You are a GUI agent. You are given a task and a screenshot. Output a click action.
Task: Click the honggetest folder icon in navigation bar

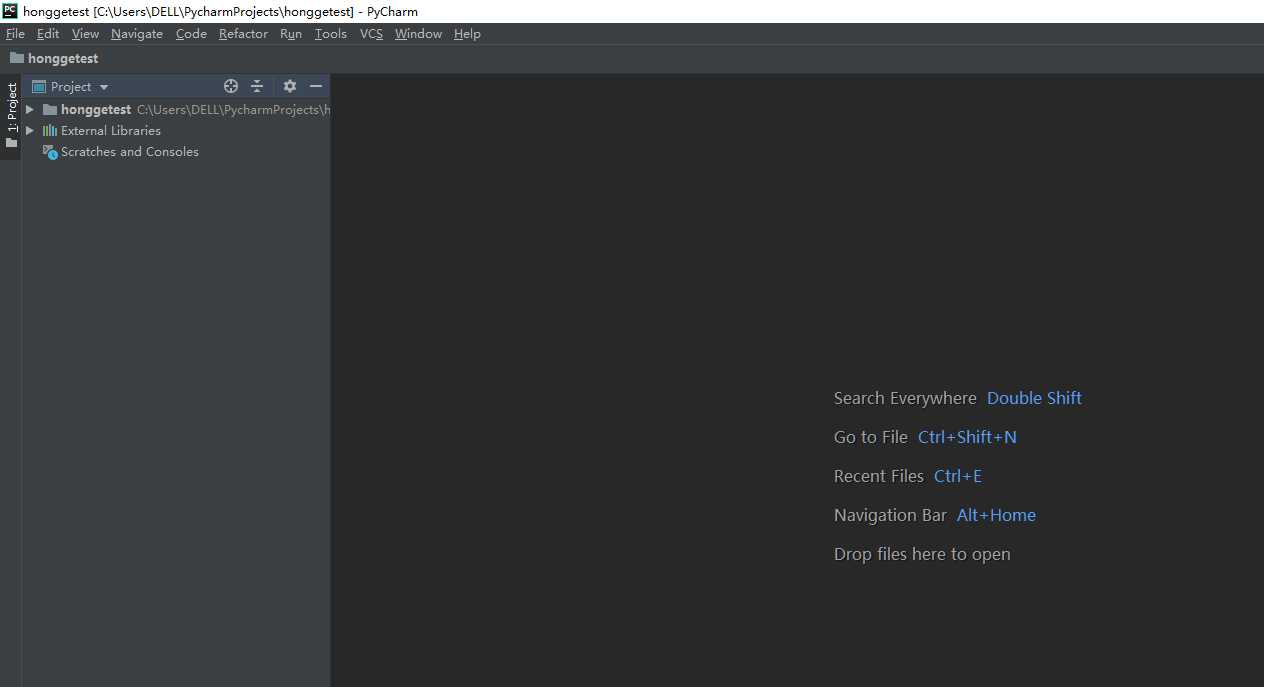pos(17,58)
